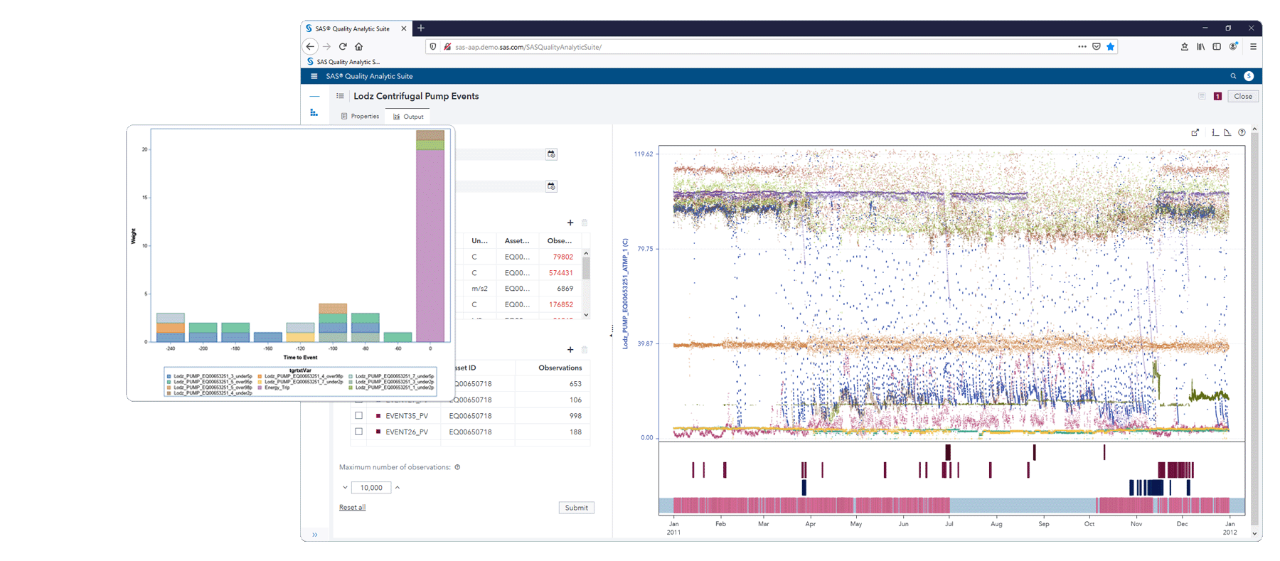Open the first date picker calendar icon
The image size is (1280, 561).
[x=551, y=154]
